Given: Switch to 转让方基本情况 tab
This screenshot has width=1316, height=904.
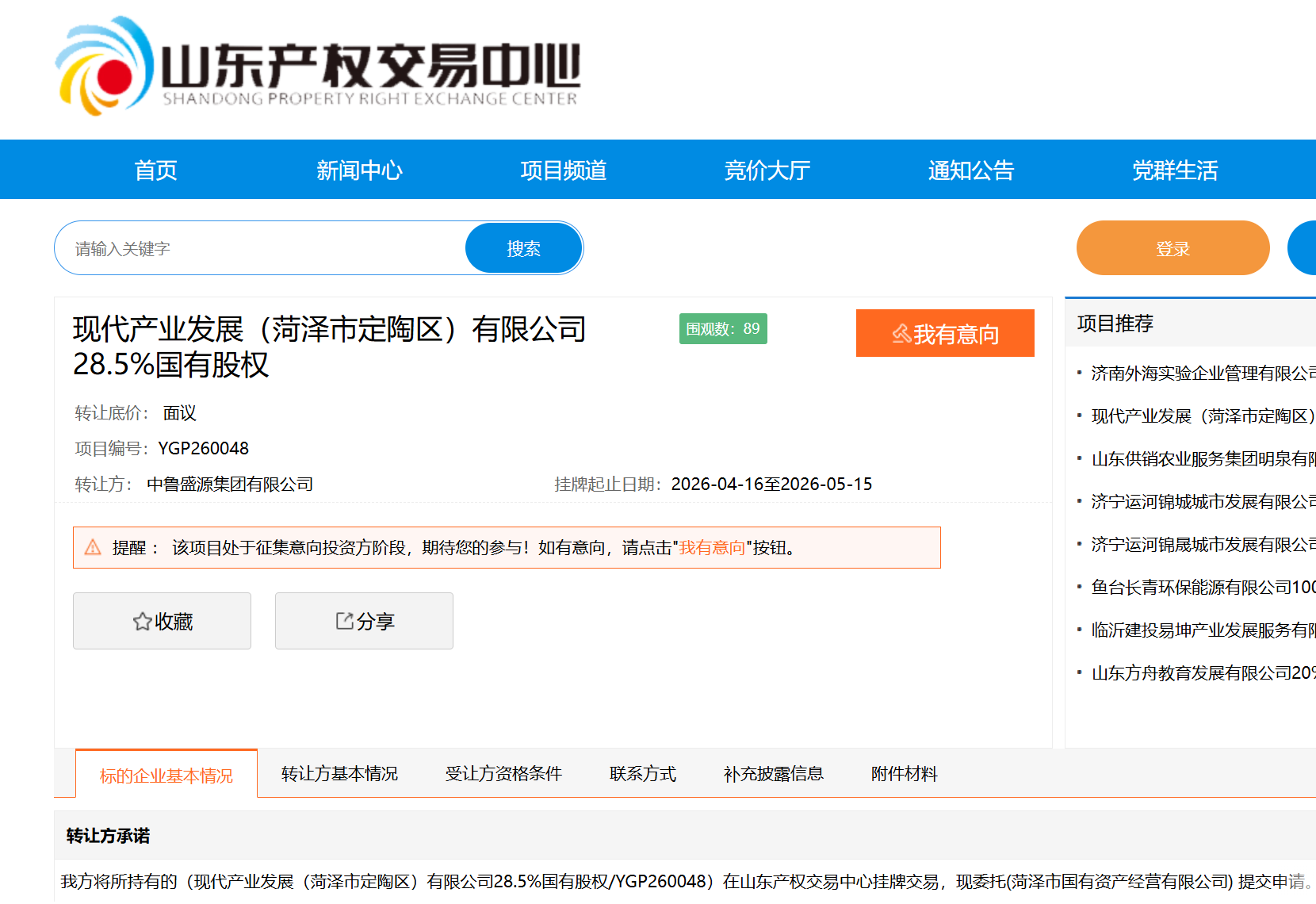Looking at the screenshot, I should [x=339, y=774].
